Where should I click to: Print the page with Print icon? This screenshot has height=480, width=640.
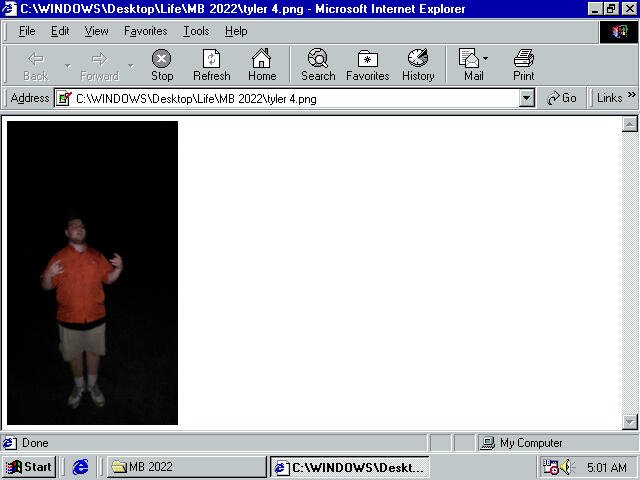pos(524,58)
